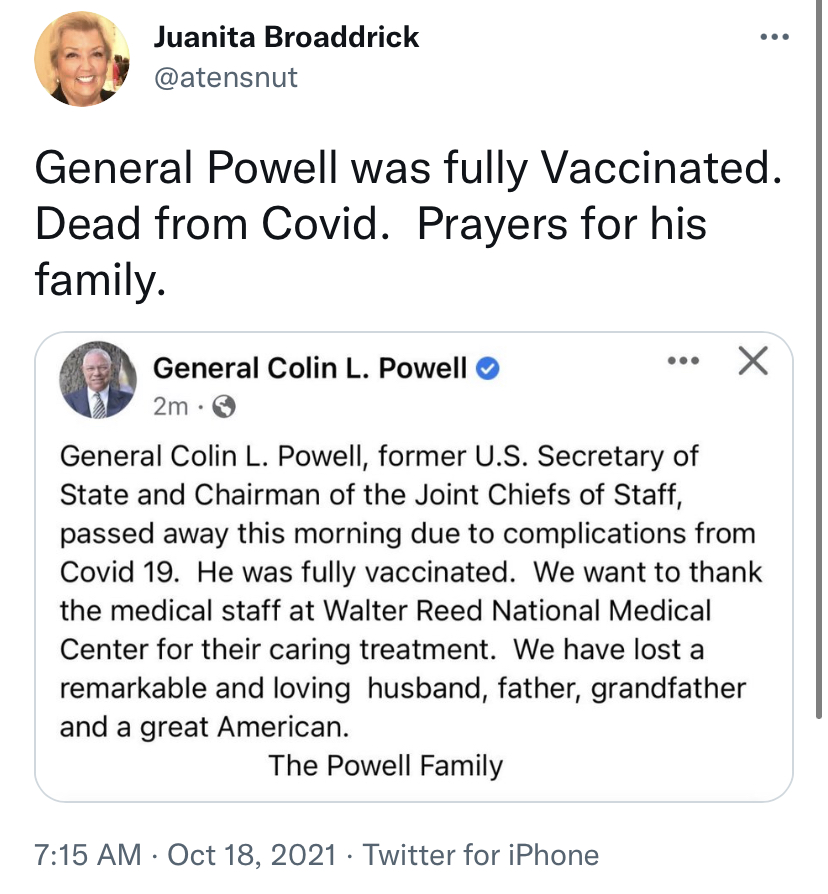Open the embedded post's three-dot options
The width and height of the screenshot is (828, 894).
pos(684,362)
